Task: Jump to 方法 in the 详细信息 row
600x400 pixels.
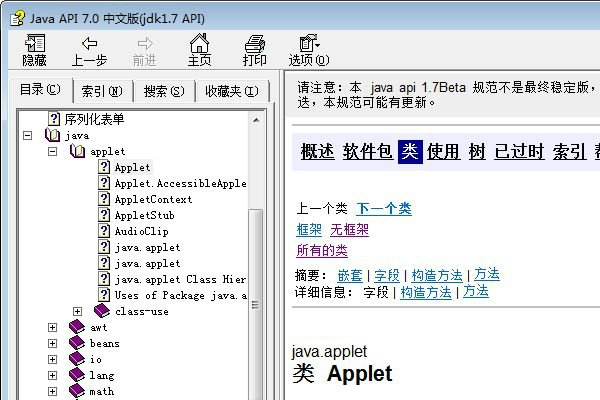Action: [x=476, y=291]
